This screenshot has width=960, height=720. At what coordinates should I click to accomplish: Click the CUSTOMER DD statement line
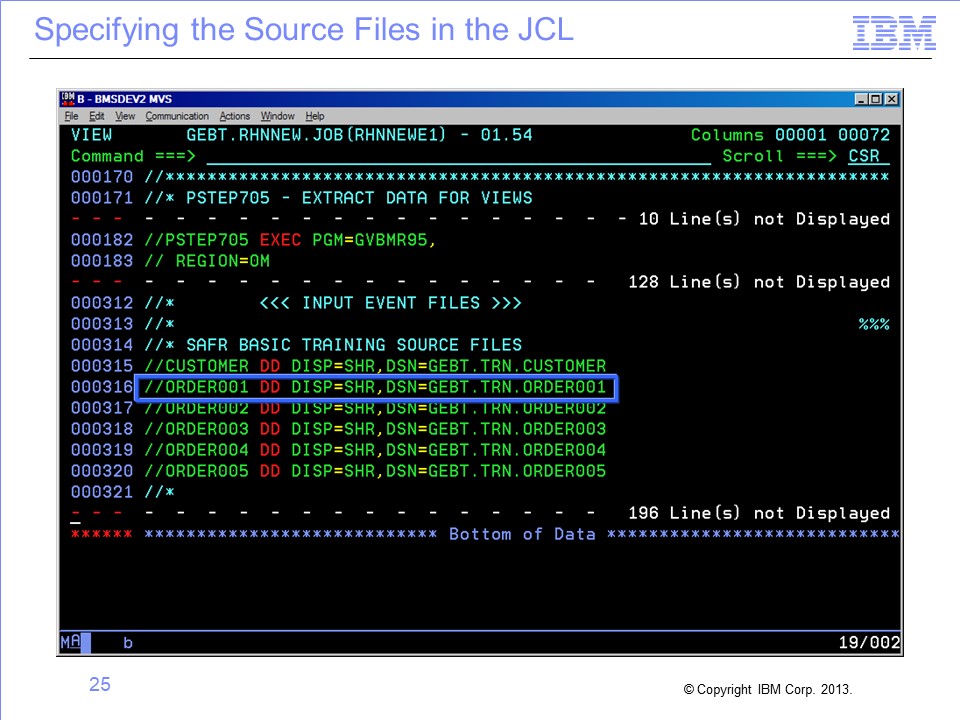338,366
